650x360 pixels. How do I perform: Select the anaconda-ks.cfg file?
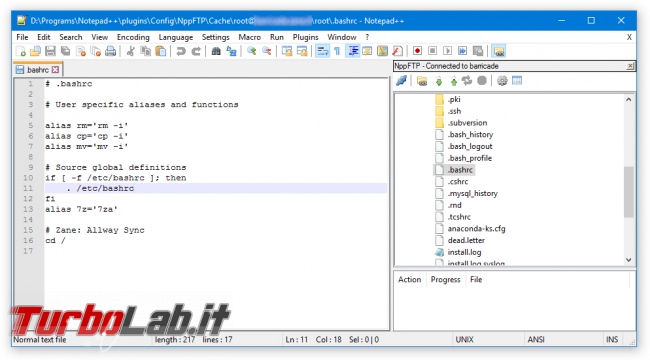pos(476,229)
